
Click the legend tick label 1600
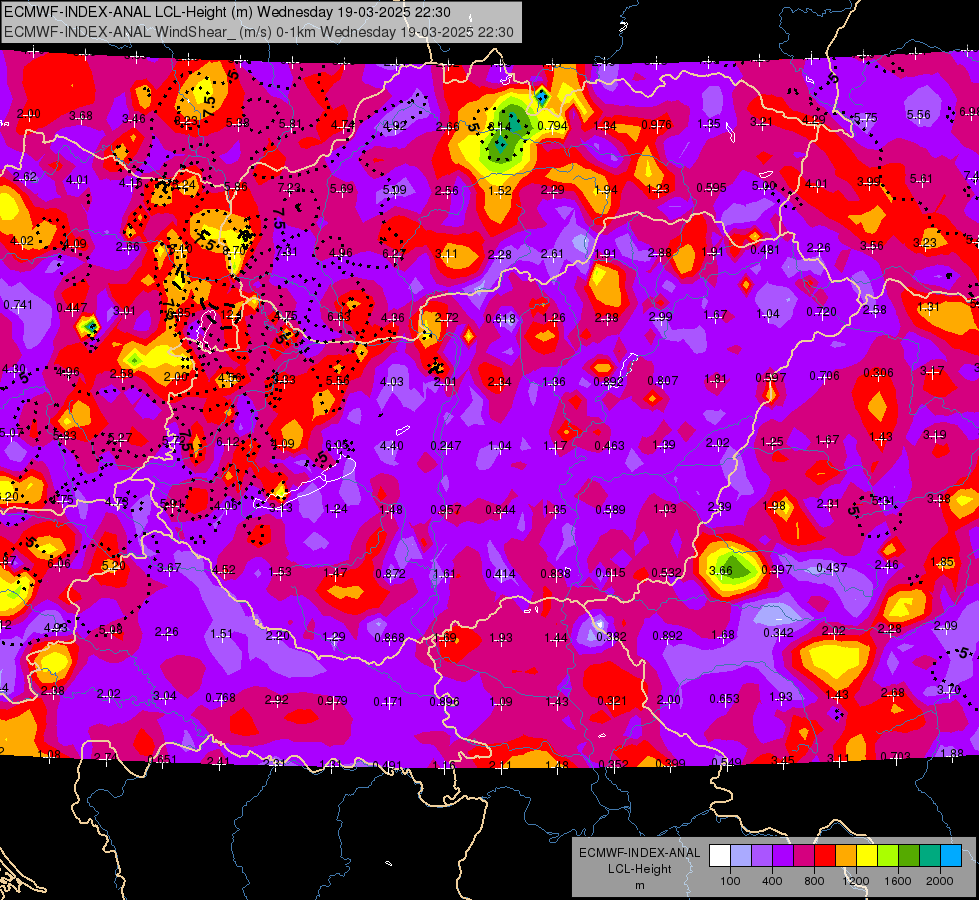pos(898,881)
